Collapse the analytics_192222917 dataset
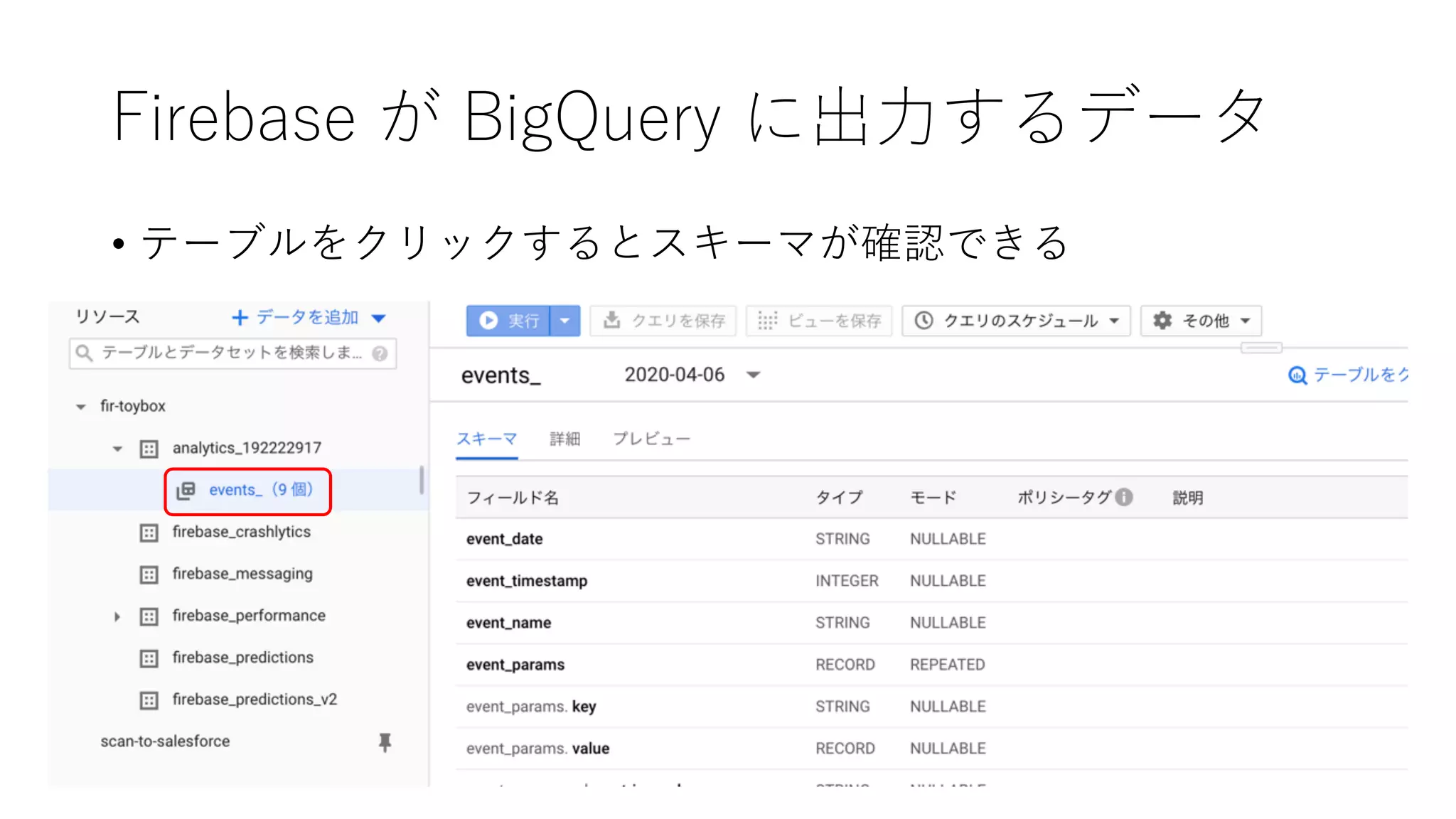 tap(117, 449)
